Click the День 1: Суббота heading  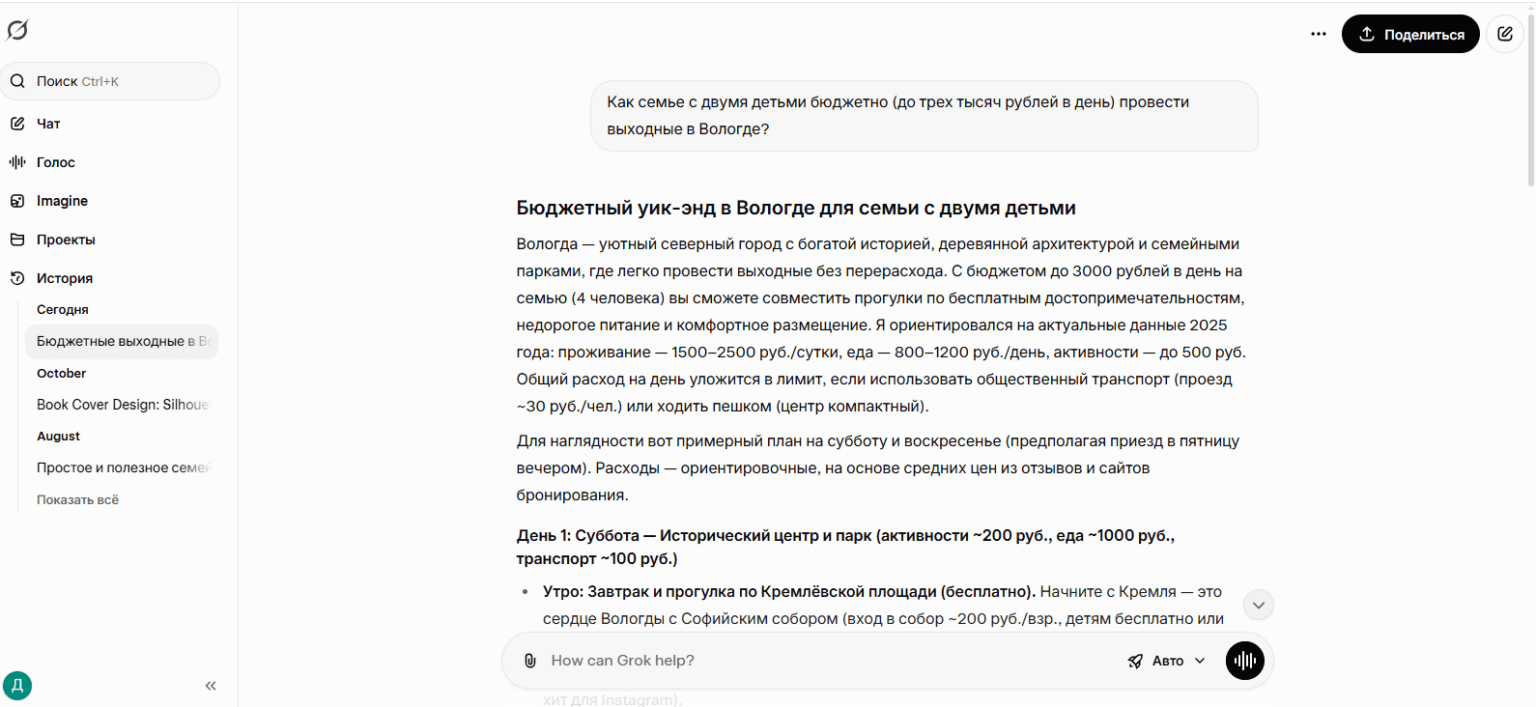[x=846, y=547]
